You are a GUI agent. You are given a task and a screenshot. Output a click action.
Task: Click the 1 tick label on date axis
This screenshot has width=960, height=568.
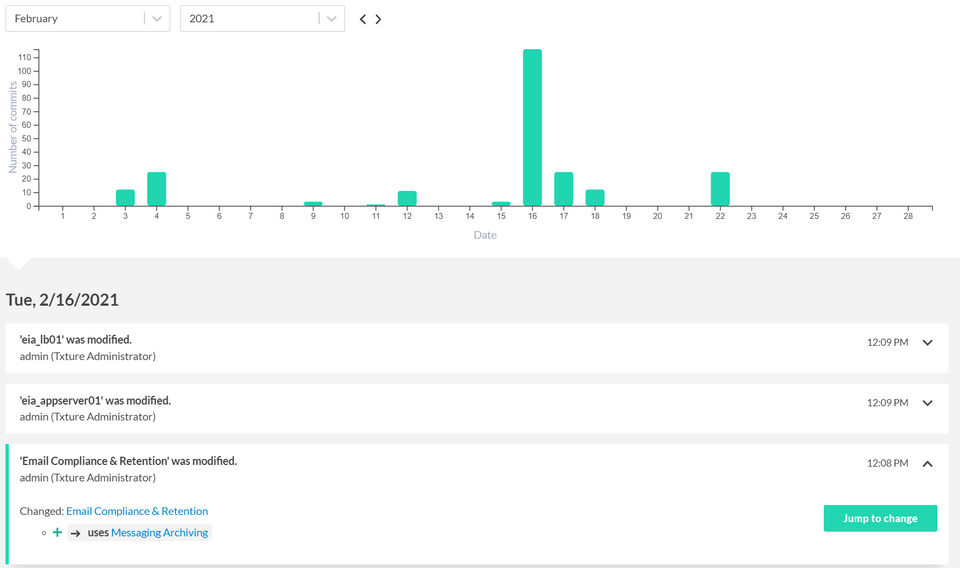tap(62, 216)
